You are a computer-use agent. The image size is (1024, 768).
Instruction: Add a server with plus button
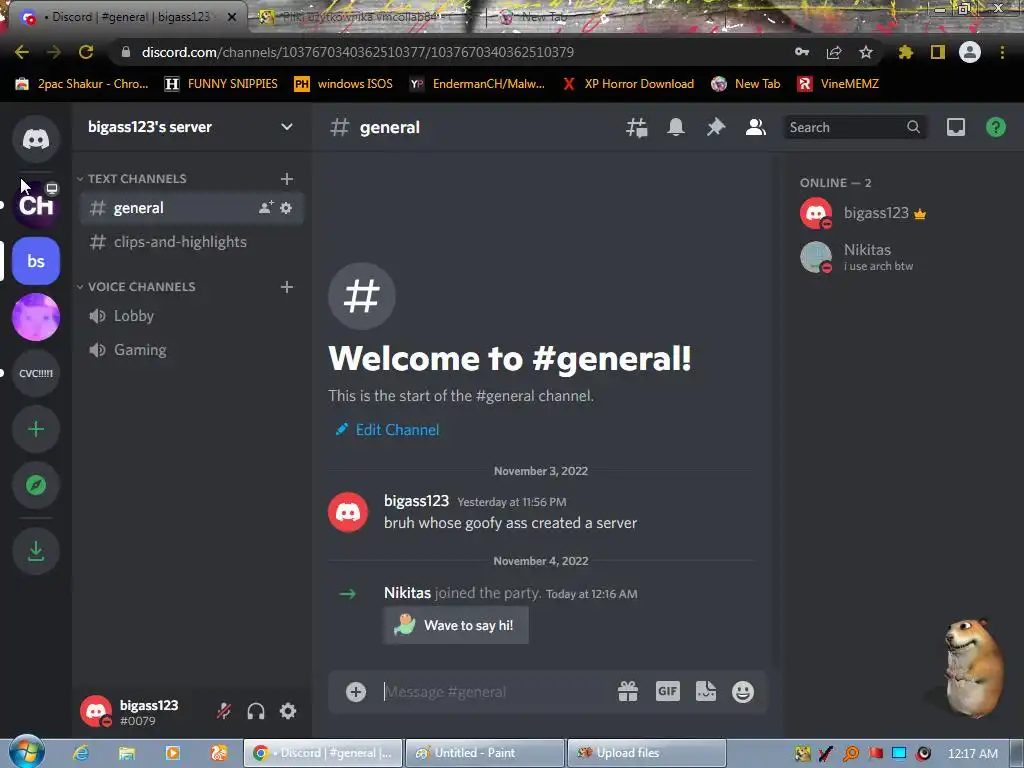pos(36,430)
